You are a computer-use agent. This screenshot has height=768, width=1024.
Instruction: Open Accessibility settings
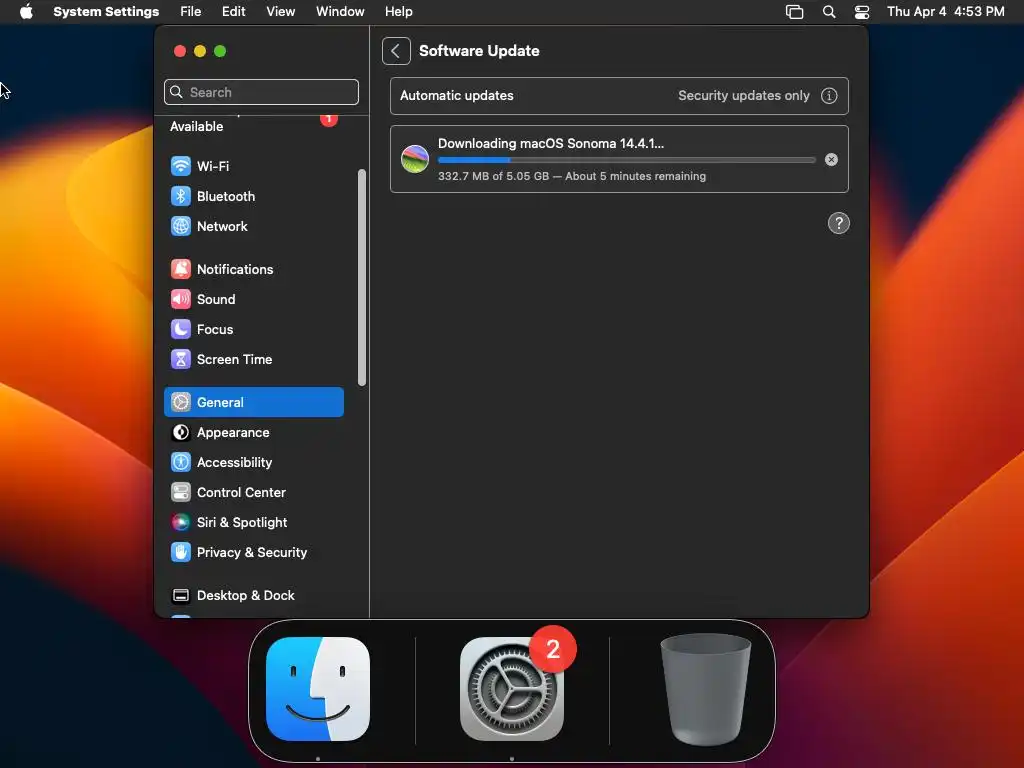[253, 462]
